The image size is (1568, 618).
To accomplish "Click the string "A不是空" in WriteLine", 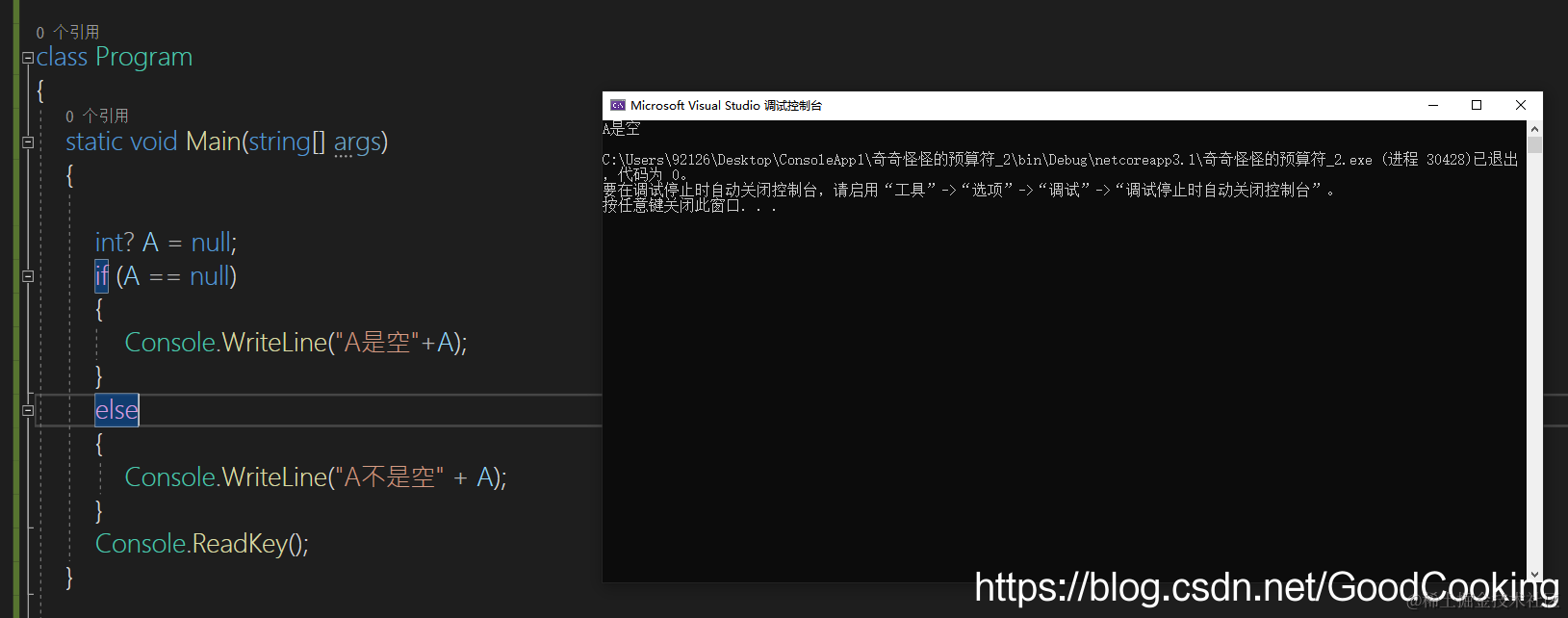I will (x=389, y=476).
